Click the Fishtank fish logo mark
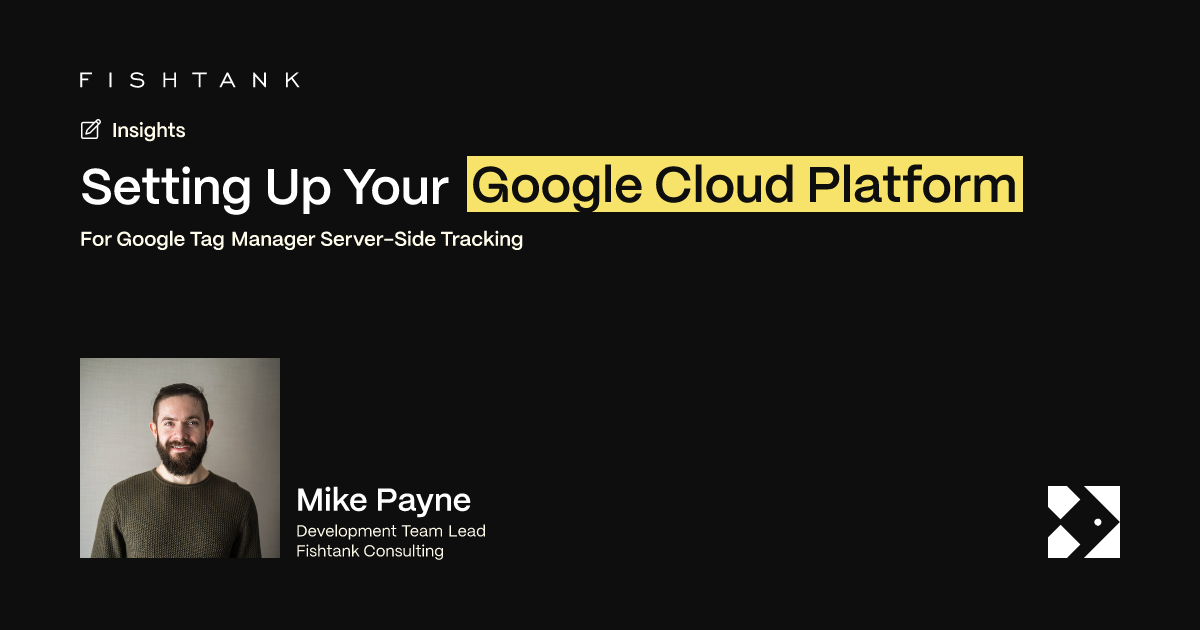The width and height of the screenshot is (1200, 630). [1084, 522]
